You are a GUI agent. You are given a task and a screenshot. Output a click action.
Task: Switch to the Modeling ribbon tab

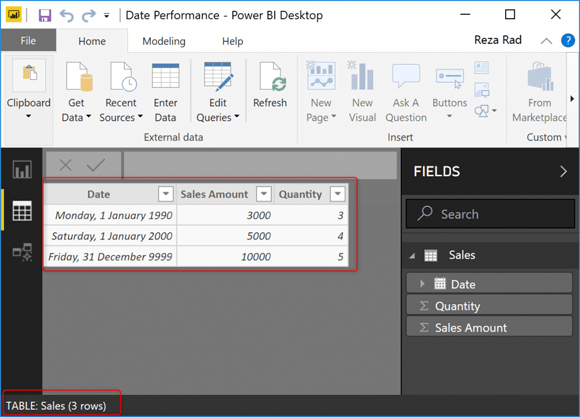click(x=164, y=41)
